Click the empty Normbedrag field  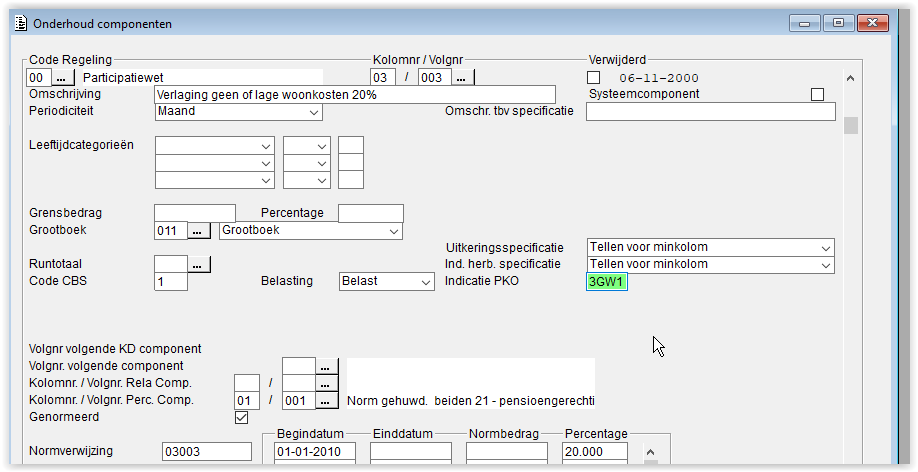[507, 452]
